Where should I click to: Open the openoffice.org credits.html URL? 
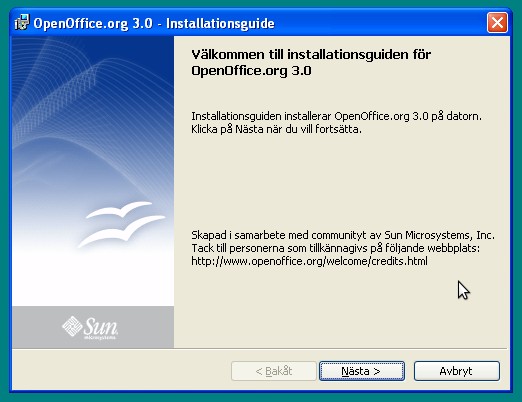tap(309, 261)
